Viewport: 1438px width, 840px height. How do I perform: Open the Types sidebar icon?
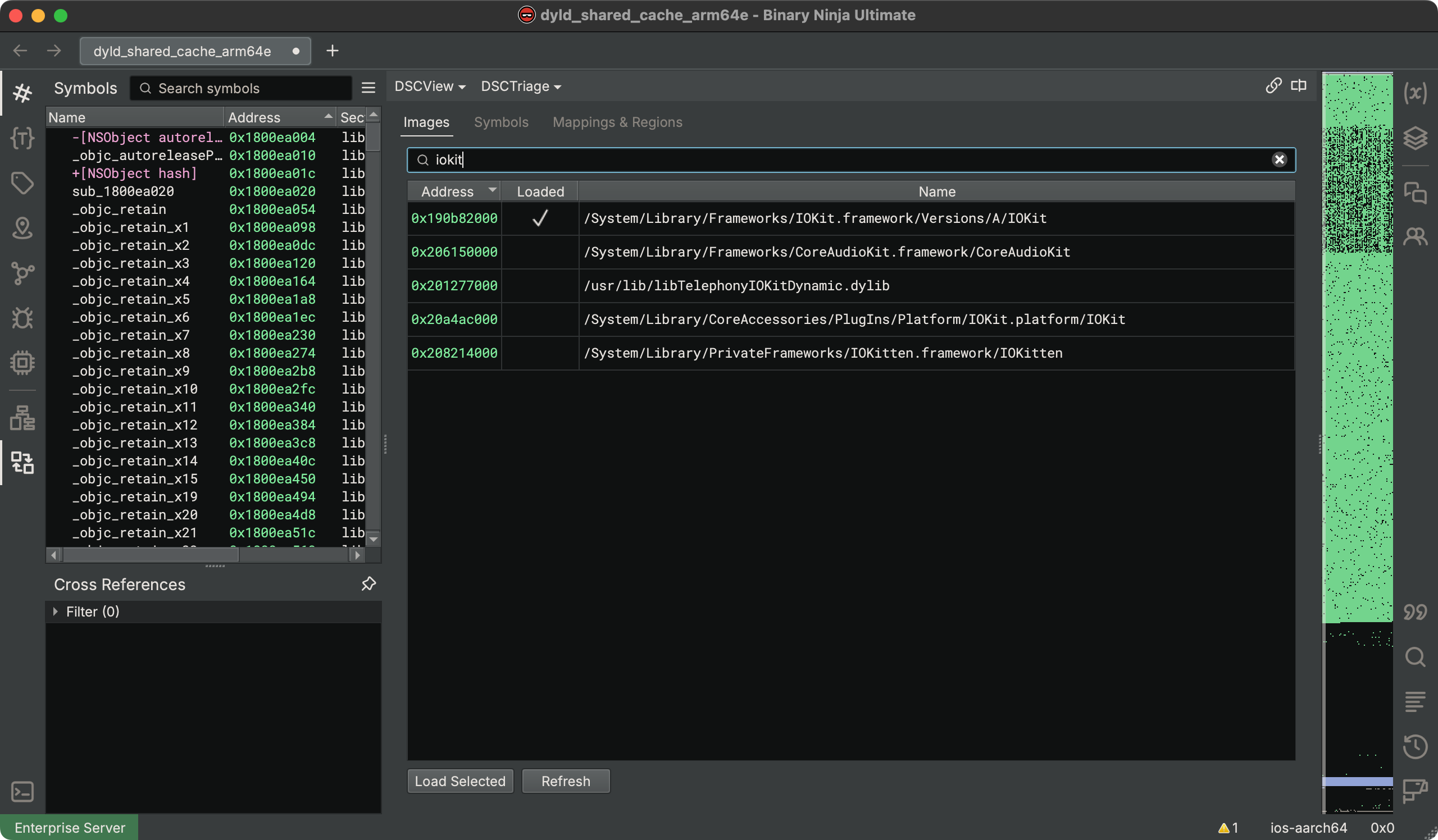tap(22, 138)
